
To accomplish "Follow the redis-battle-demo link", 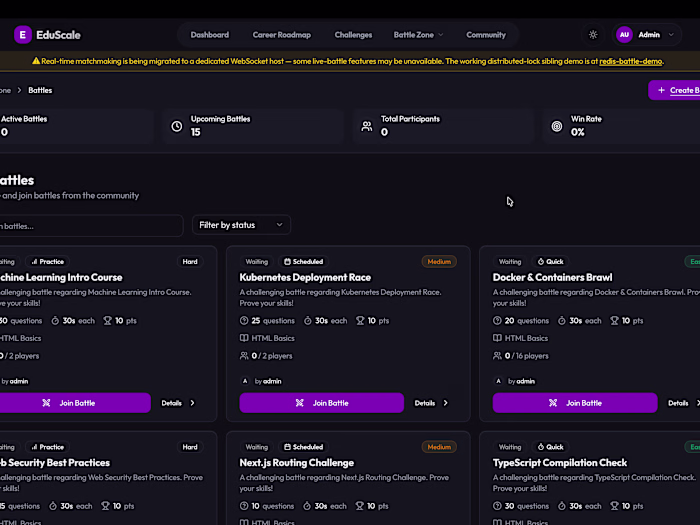I will click(x=630, y=61).
